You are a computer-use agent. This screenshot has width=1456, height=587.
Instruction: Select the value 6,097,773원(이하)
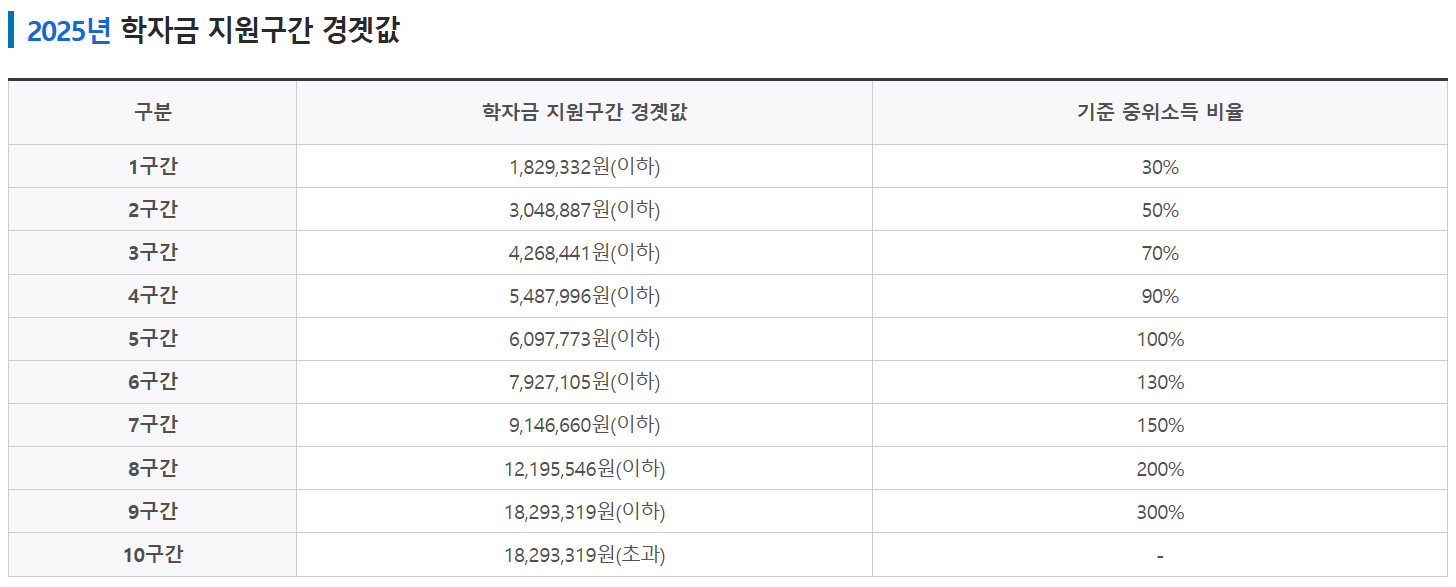tap(584, 339)
